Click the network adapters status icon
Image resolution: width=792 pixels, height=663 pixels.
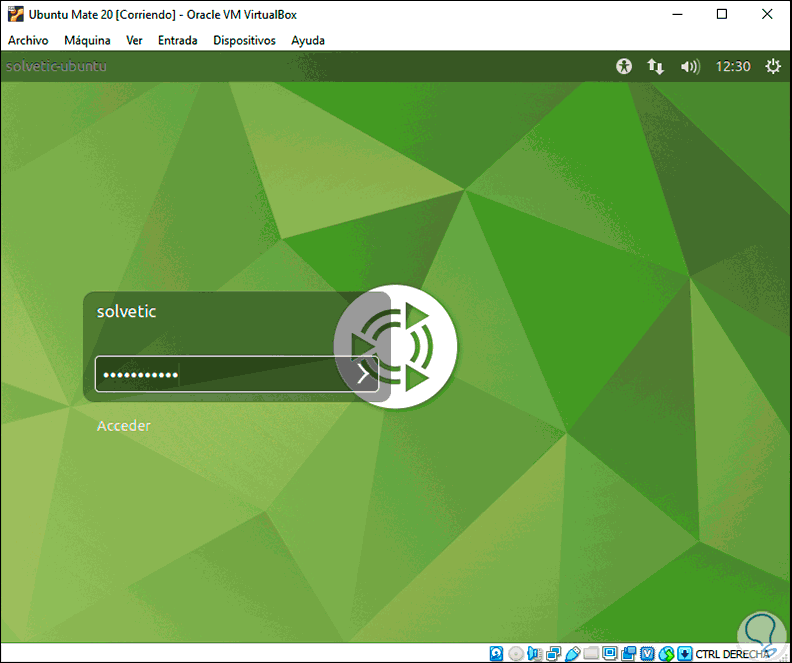(554, 654)
